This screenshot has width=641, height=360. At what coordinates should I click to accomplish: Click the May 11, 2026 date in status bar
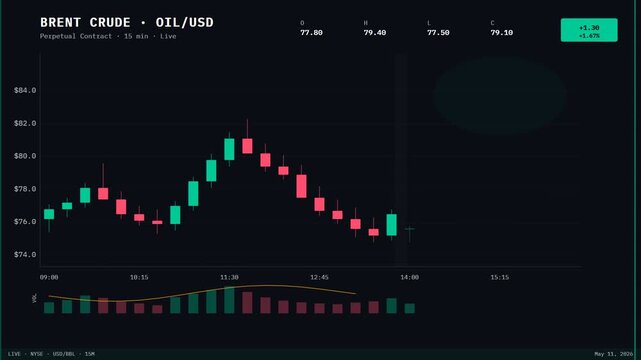coord(613,354)
